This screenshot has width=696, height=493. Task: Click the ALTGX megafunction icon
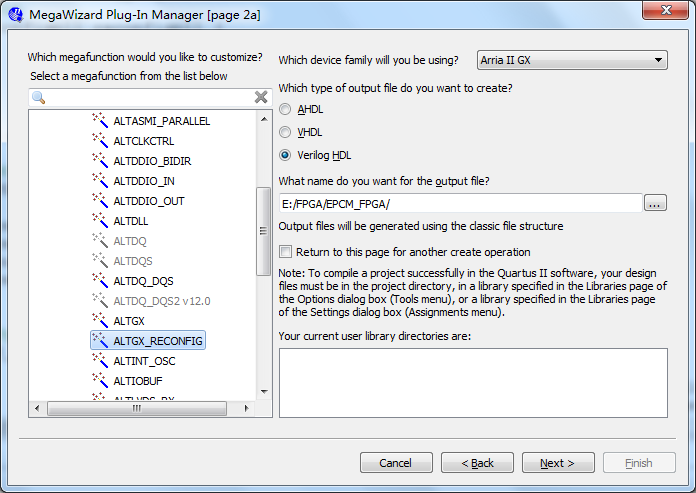click(x=99, y=321)
